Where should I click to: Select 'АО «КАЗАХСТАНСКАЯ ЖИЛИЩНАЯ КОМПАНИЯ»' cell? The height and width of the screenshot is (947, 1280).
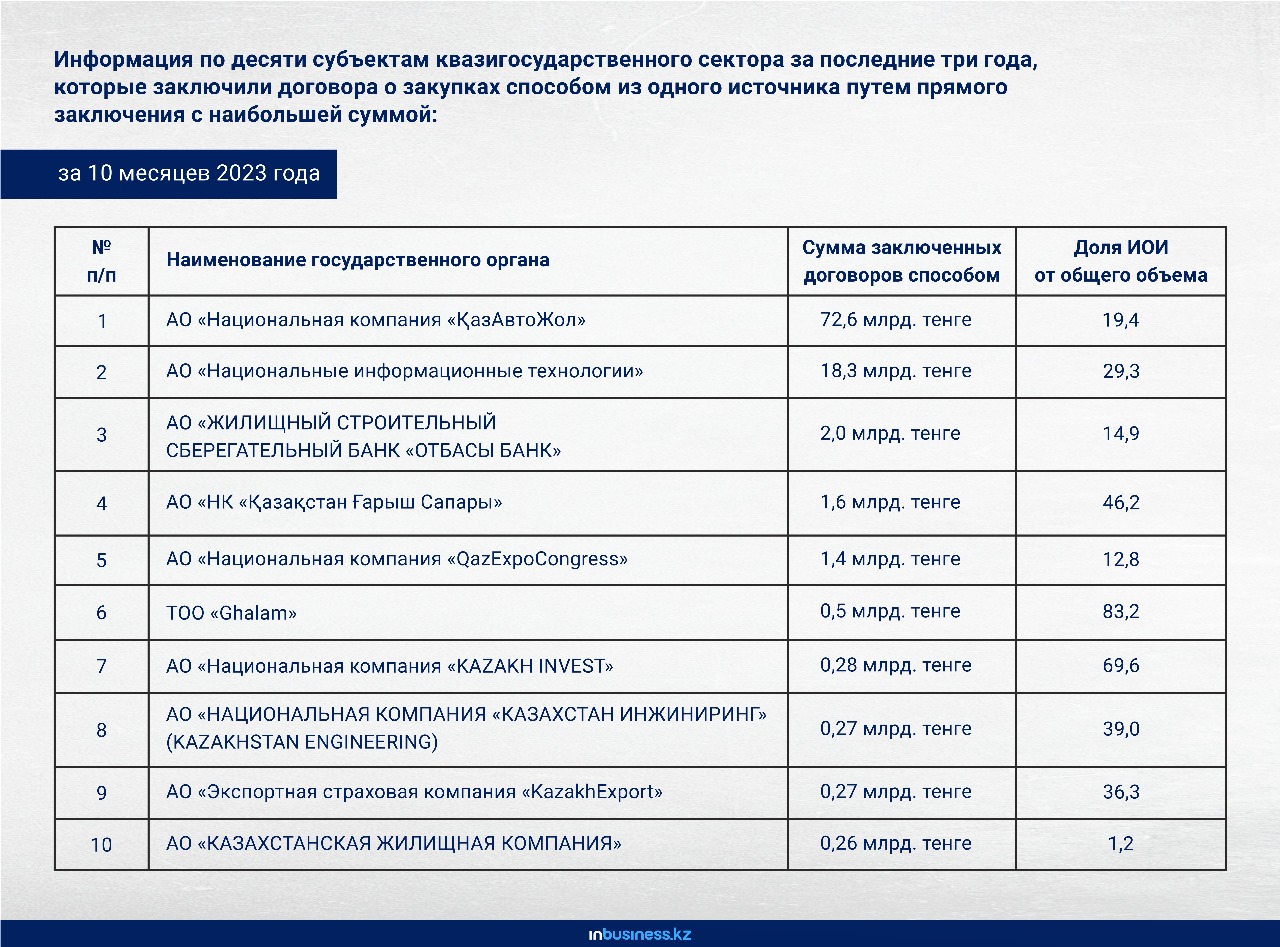[x=468, y=844]
